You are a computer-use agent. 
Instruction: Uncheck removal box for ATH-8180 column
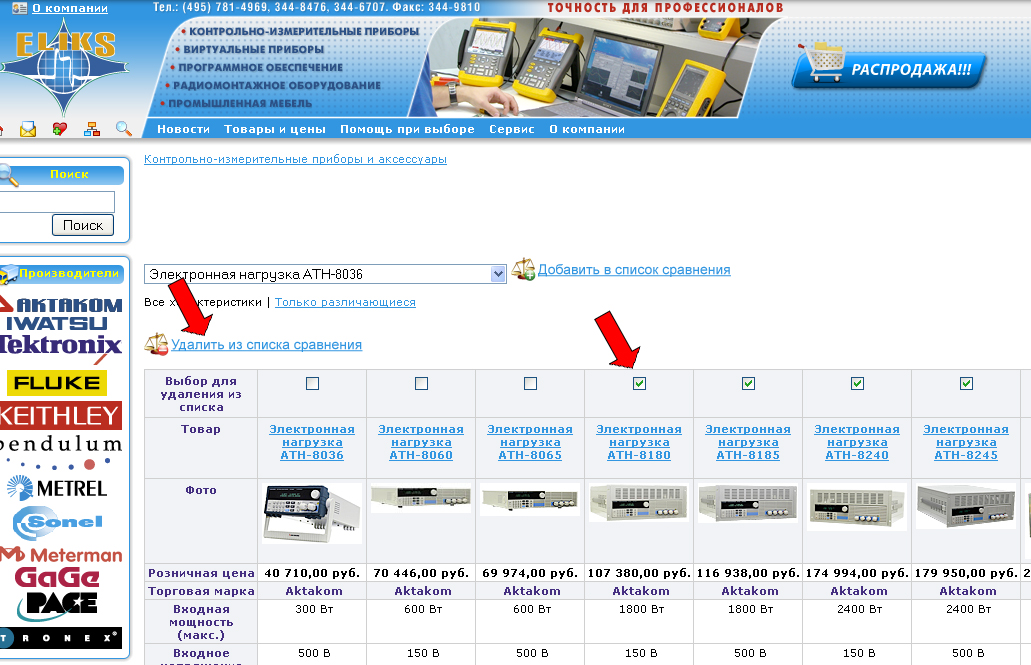[x=639, y=383]
